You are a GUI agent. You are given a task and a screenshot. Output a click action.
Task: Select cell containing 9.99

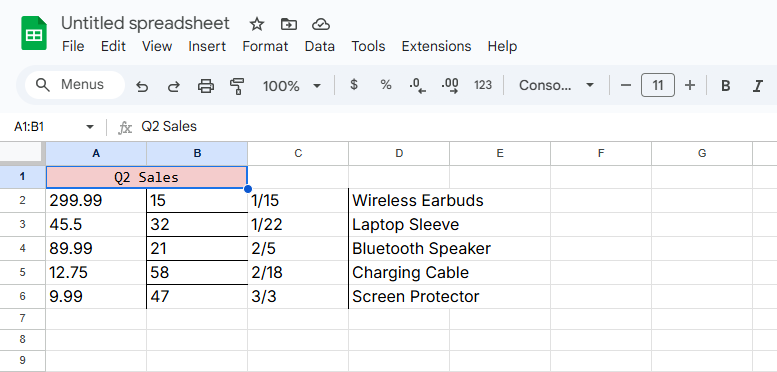[96, 296]
